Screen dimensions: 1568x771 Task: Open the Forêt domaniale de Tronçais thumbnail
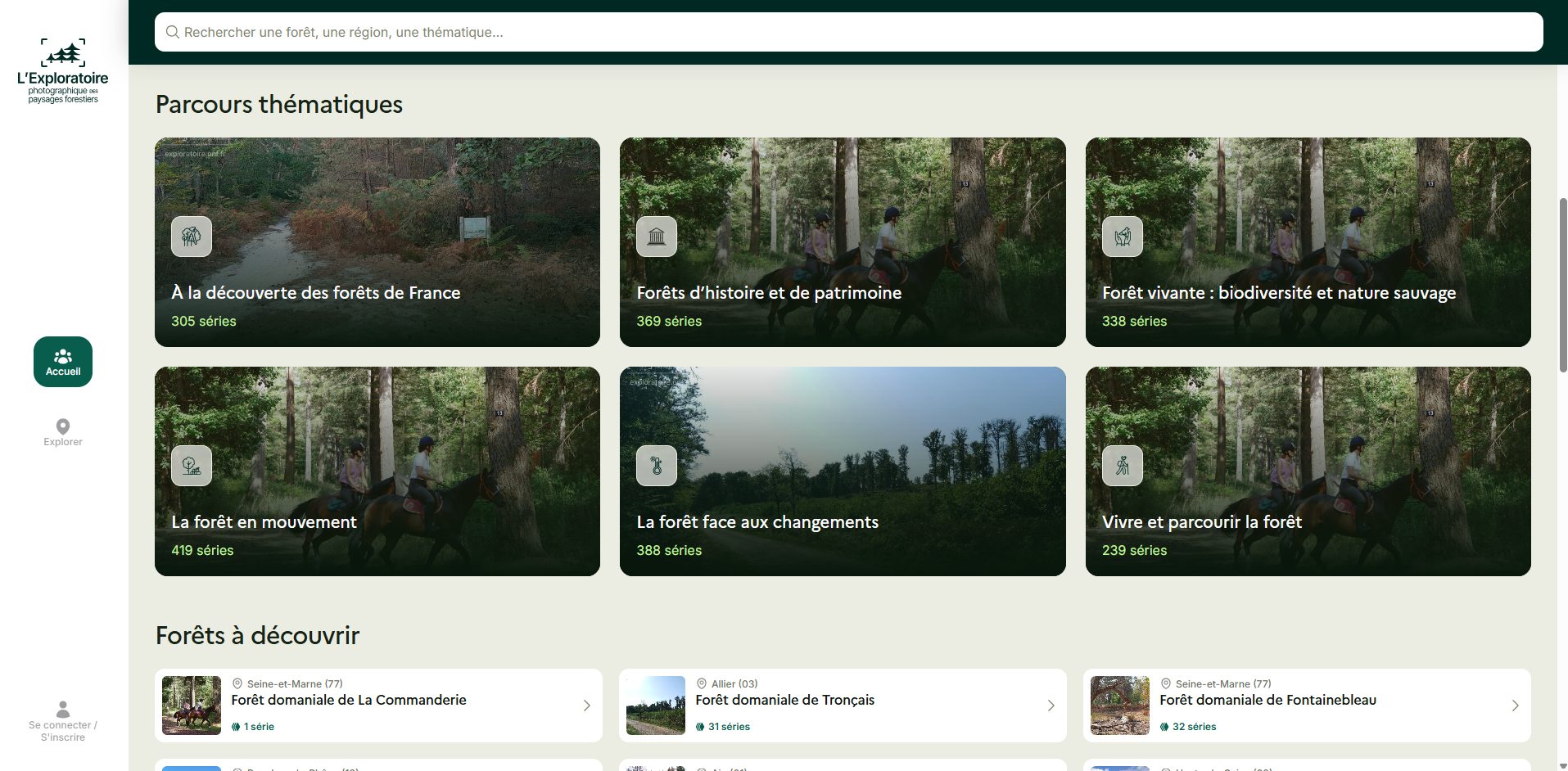point(656,706)
